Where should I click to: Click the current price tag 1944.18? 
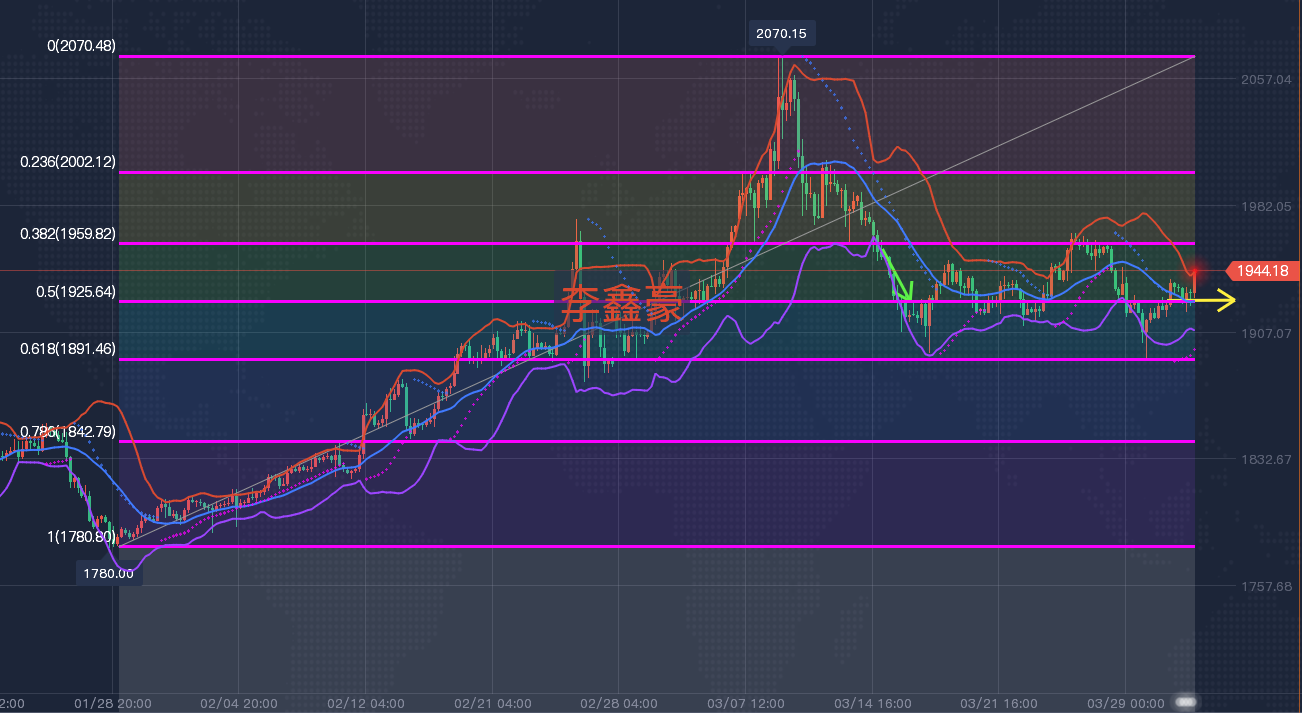click(1263, 270)
